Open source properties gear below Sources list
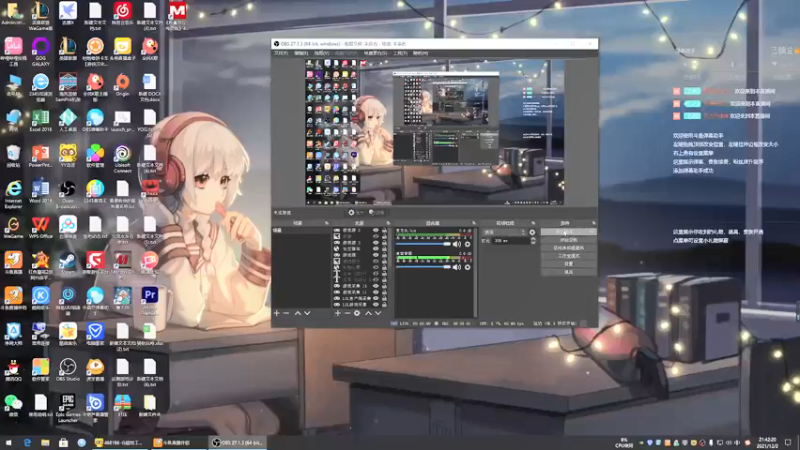Viewport: 800px width, 450px height. 357,313
